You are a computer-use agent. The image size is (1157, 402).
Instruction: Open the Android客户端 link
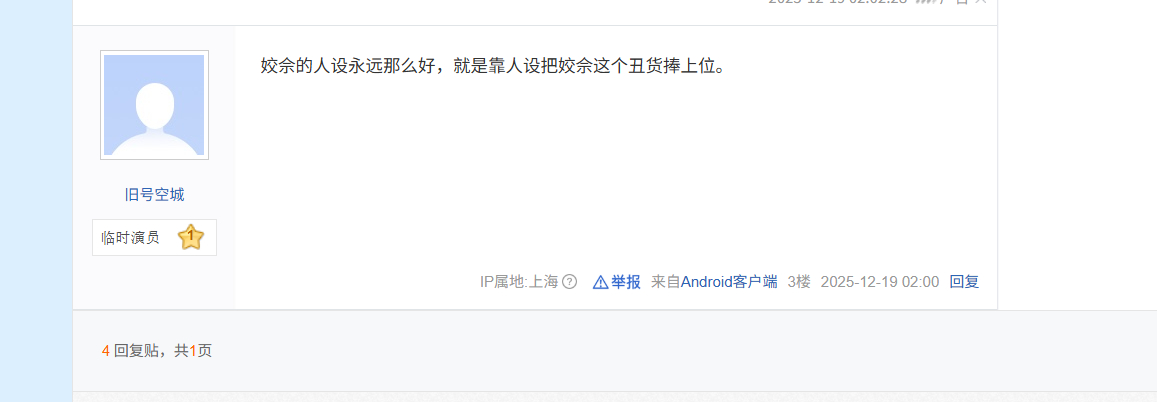coord(729,282)
